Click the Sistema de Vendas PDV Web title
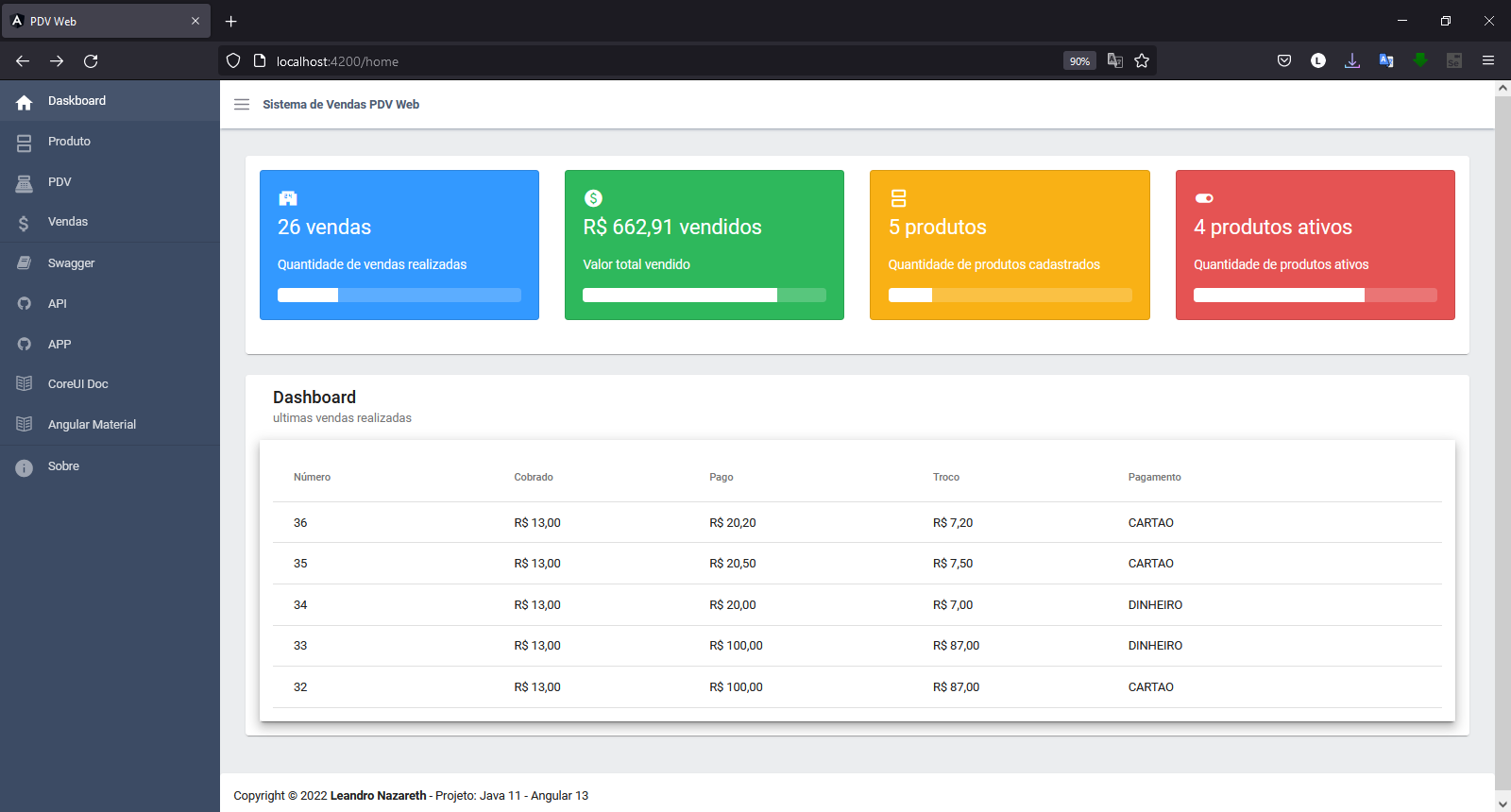 [341, 105]
